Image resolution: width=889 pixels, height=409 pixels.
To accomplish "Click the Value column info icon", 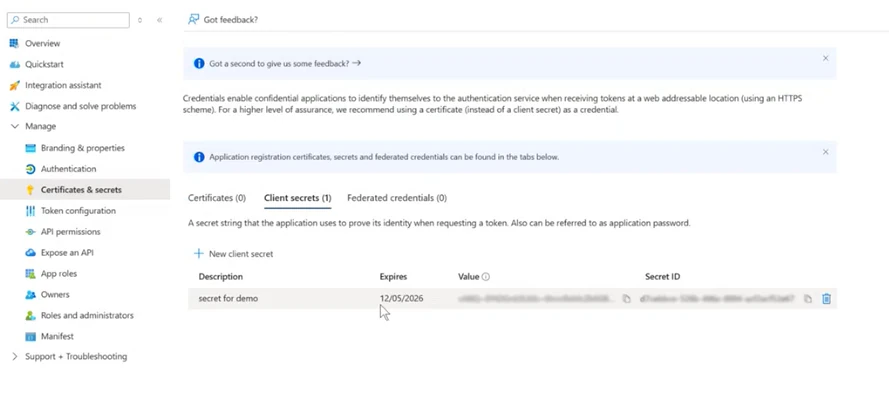I will (x=486, y=277).
